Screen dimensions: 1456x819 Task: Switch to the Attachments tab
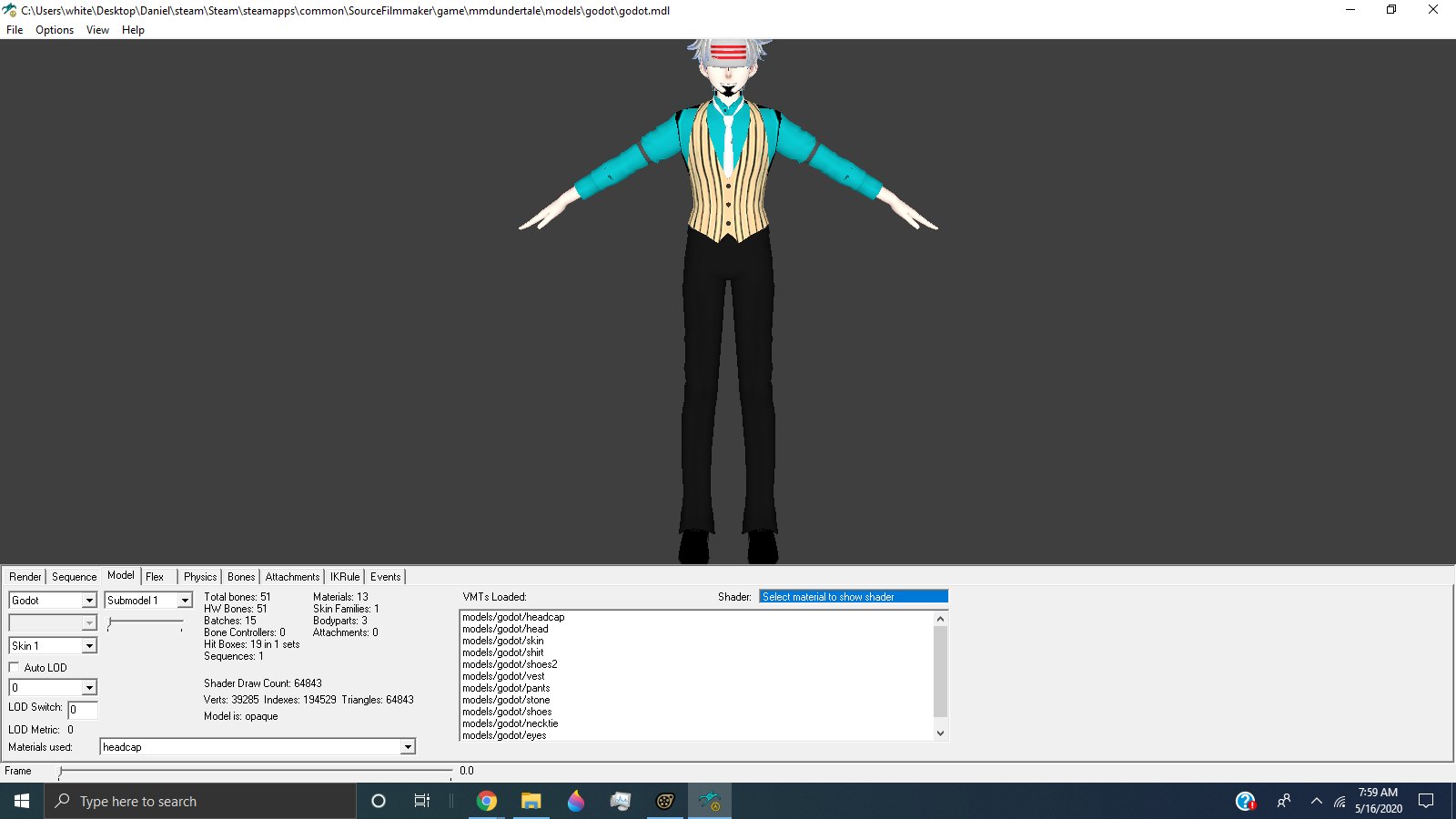click(x=292, y=577)
